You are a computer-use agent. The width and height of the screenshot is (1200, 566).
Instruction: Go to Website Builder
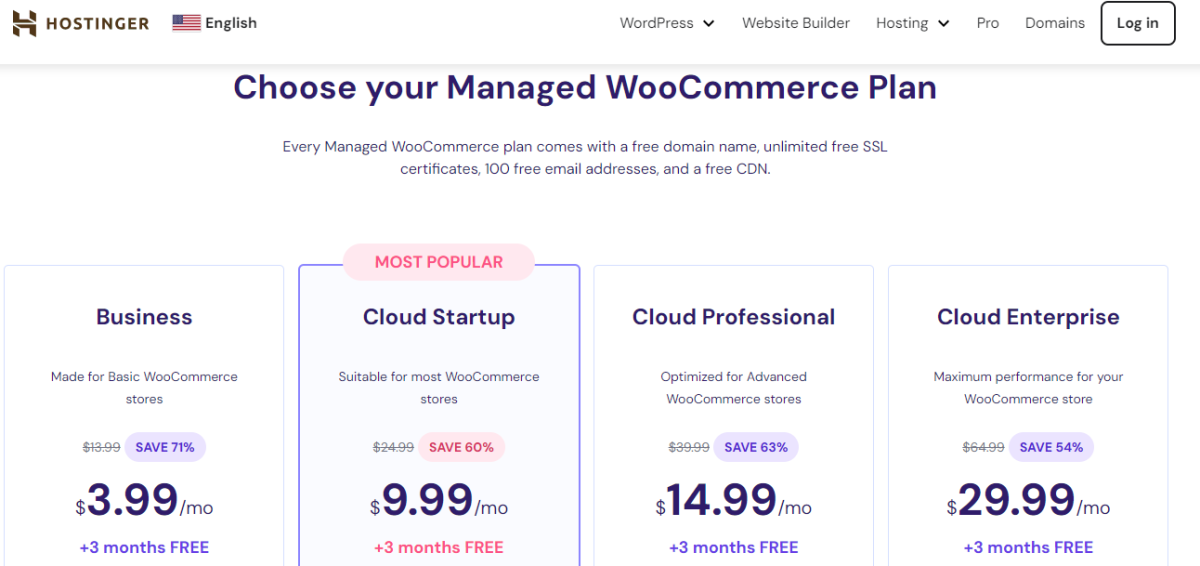coord(796,23)
